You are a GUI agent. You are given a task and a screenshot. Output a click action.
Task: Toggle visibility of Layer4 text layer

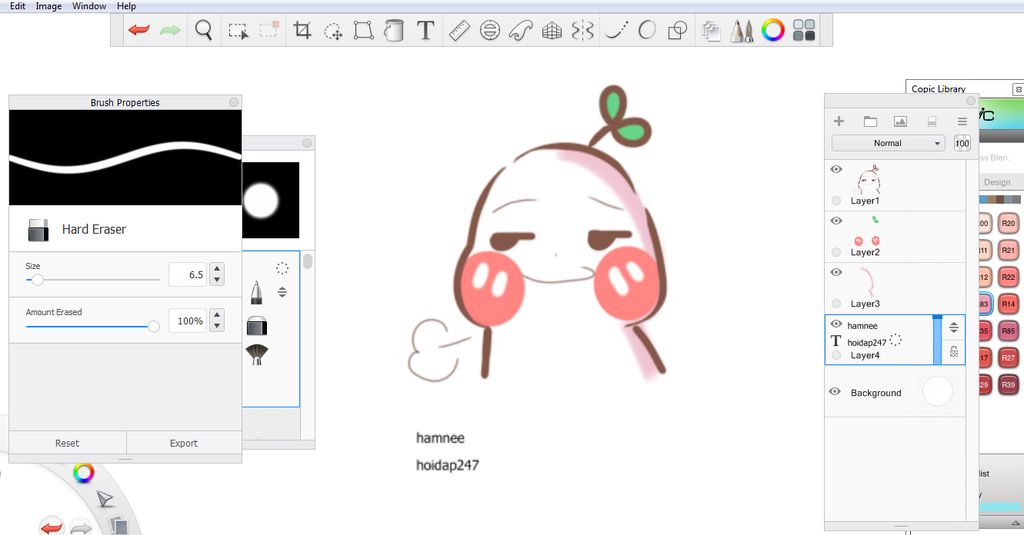(836, 324)
